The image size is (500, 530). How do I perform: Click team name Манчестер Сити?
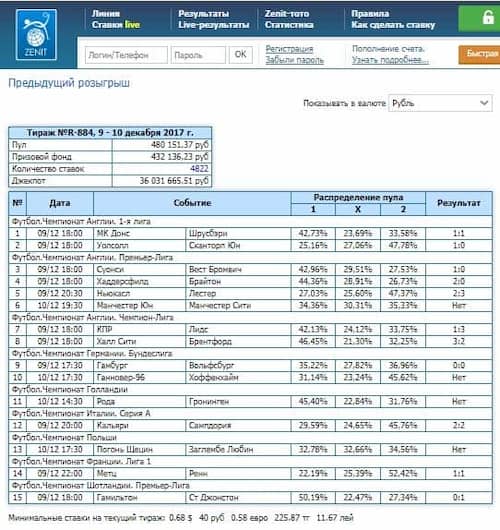[220, 305]
